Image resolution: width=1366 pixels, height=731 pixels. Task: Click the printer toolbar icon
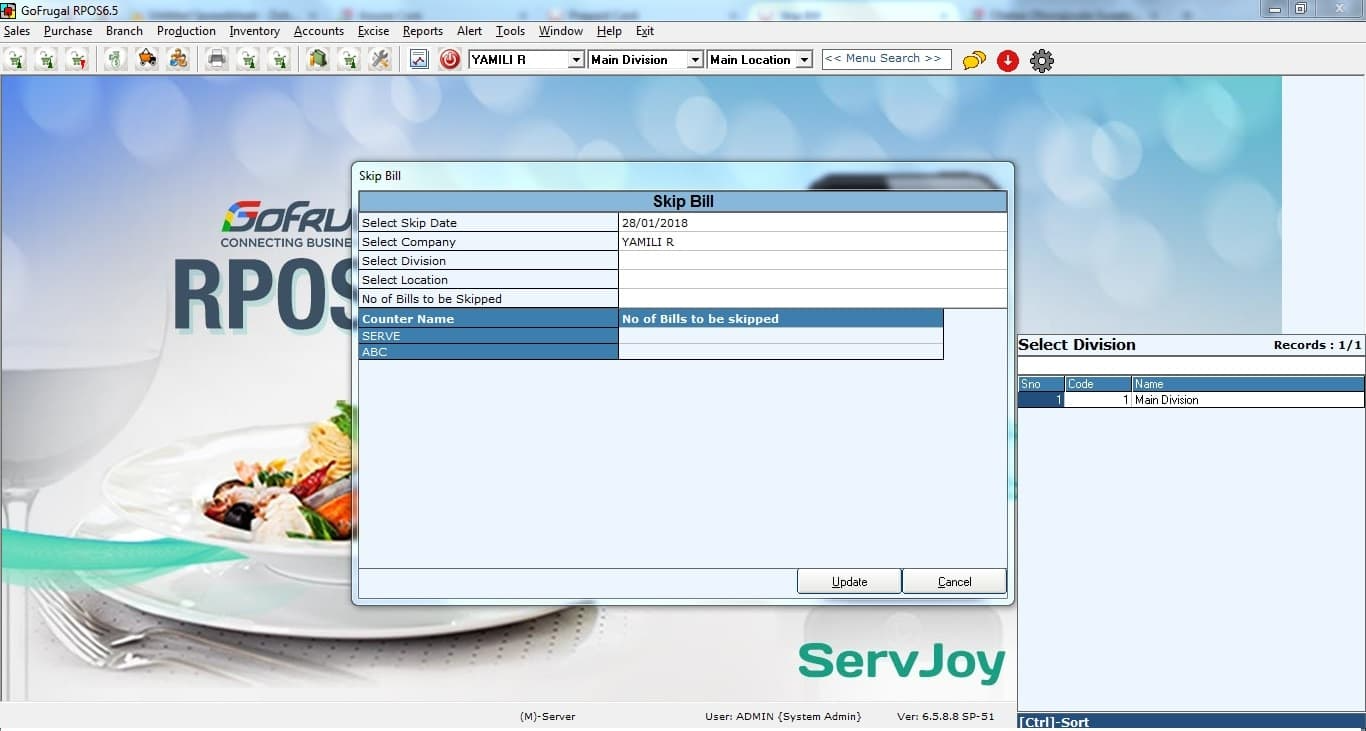[x=217, y=60]
